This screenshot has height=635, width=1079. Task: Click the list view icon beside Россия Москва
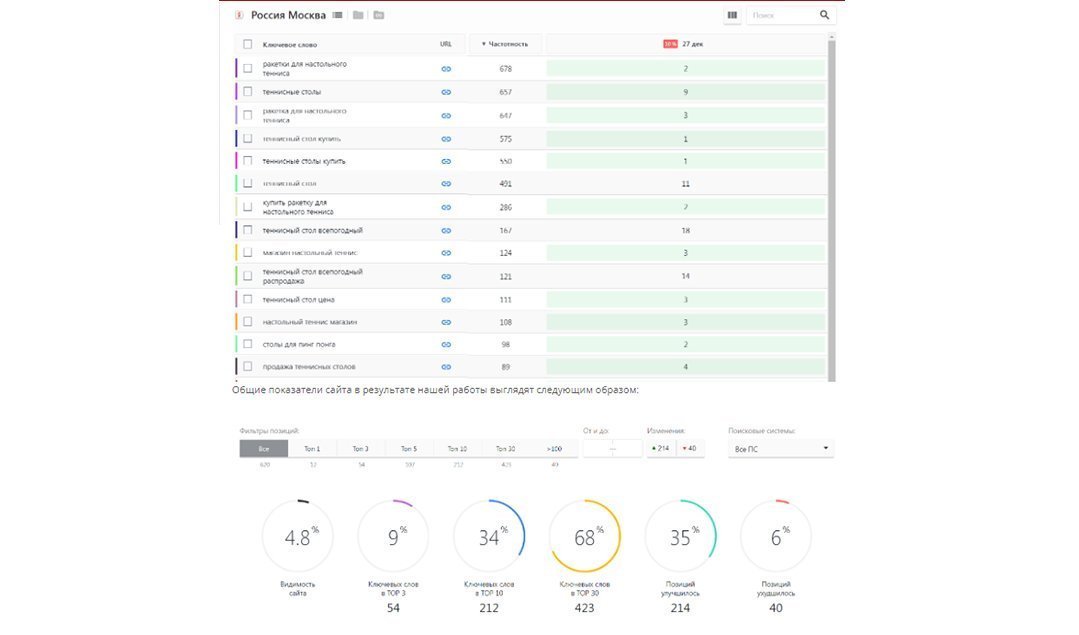(337, 15)
